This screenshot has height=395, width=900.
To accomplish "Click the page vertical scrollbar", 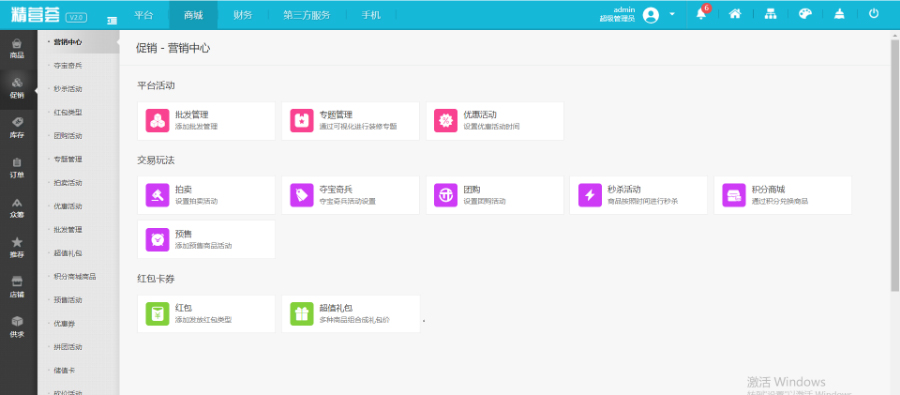I will (x=895, y=166).
